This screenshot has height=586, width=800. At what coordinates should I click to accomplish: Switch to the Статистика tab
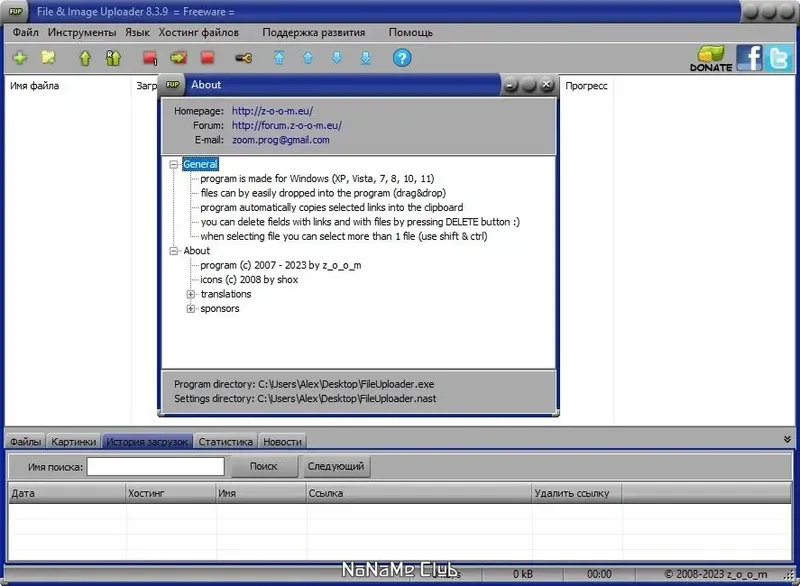[226, 442]
